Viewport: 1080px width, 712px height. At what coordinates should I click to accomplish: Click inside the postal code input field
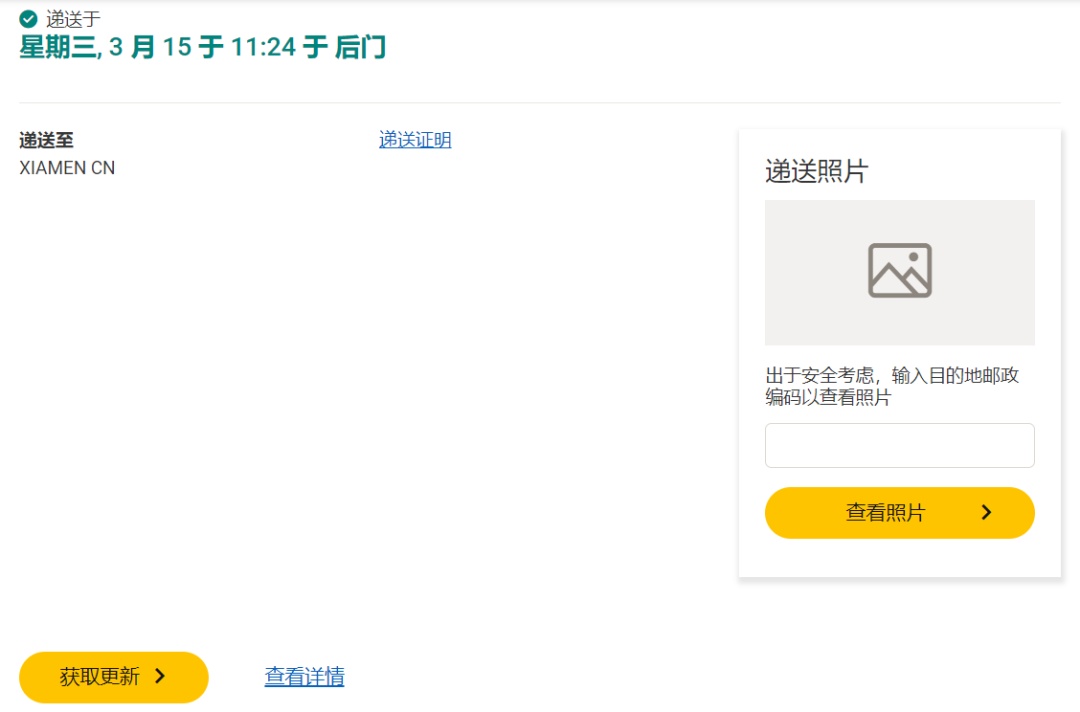[899, 445]
